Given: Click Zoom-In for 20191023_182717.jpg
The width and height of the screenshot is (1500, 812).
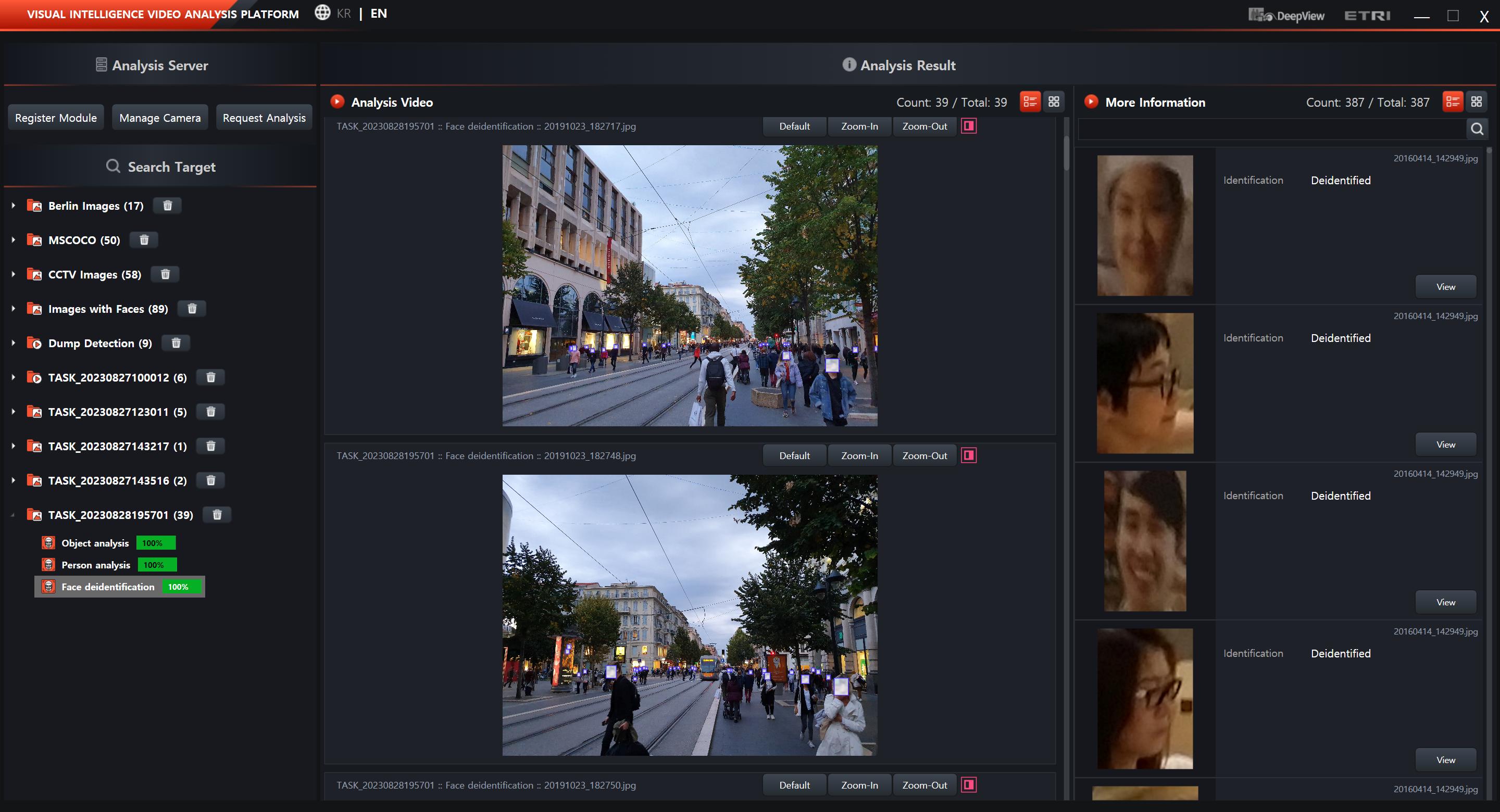Looking at the screenshot, I should (859, 126).
